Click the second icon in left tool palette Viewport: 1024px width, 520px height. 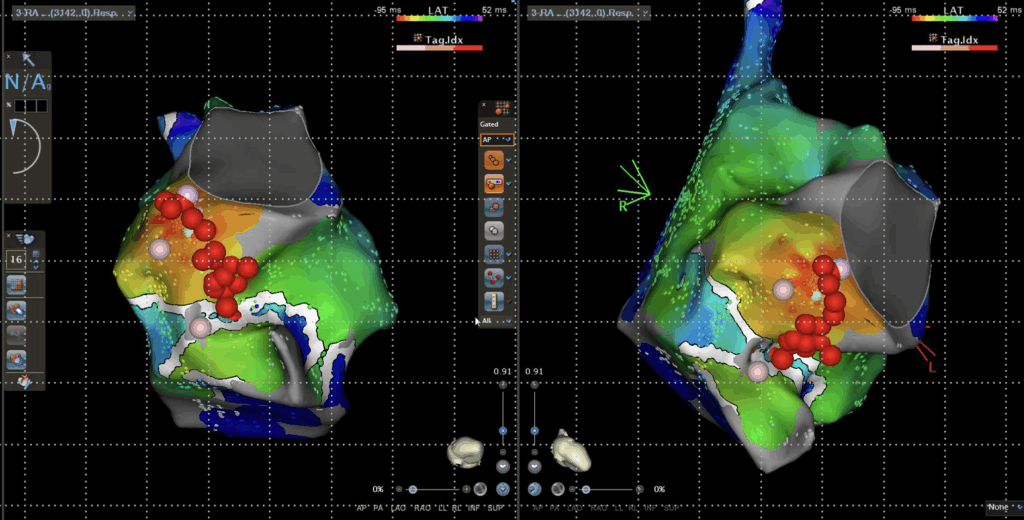coord(16,310)
